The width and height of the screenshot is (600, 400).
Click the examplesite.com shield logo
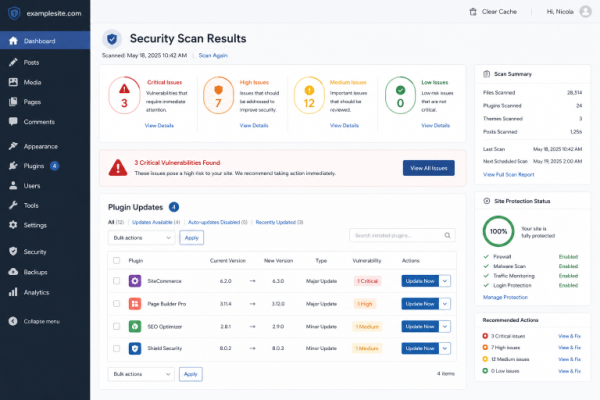coord(14,13)
